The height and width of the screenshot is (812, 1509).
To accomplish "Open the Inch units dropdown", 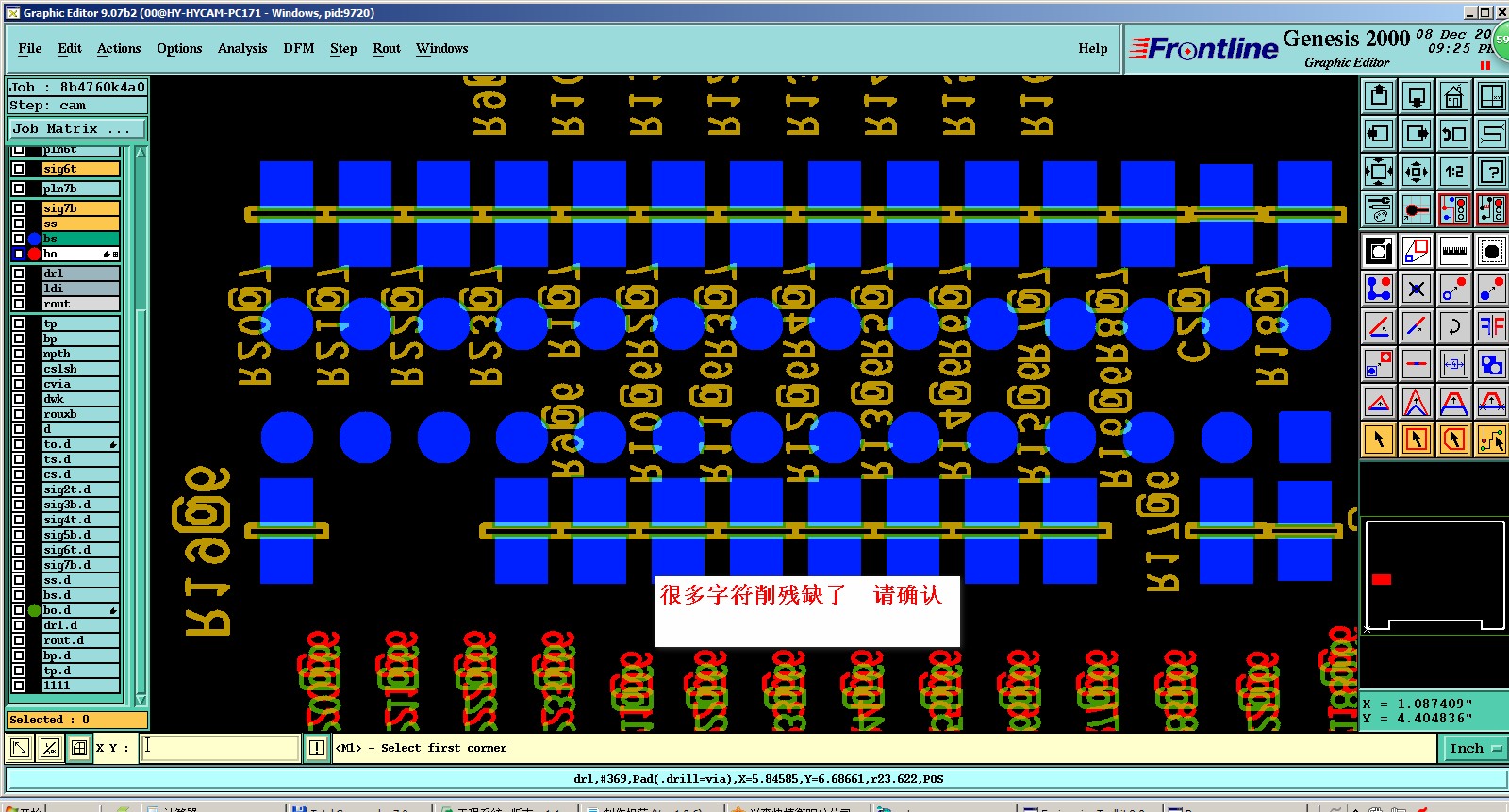I will click(1475, 748).
